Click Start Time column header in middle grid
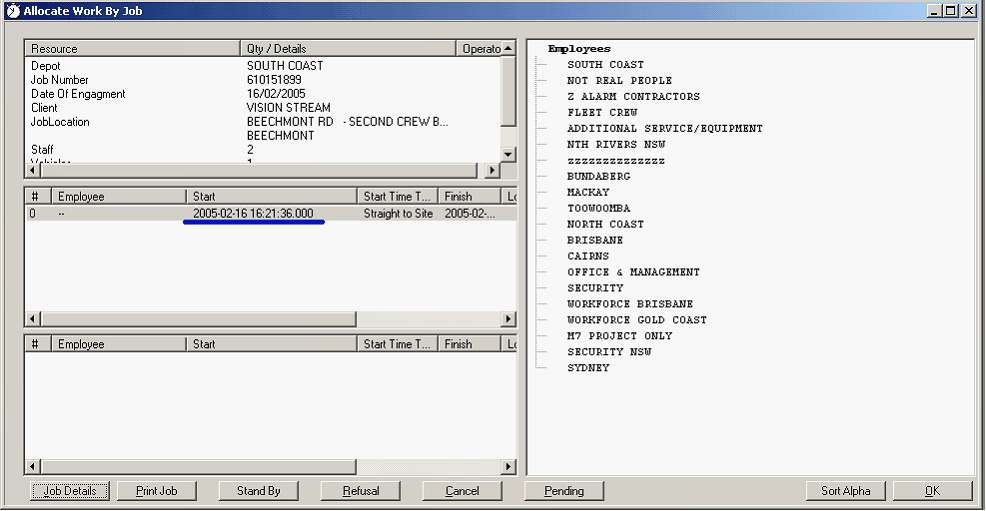The height and width of the screenshot is (511, 986). pos(398,197)
